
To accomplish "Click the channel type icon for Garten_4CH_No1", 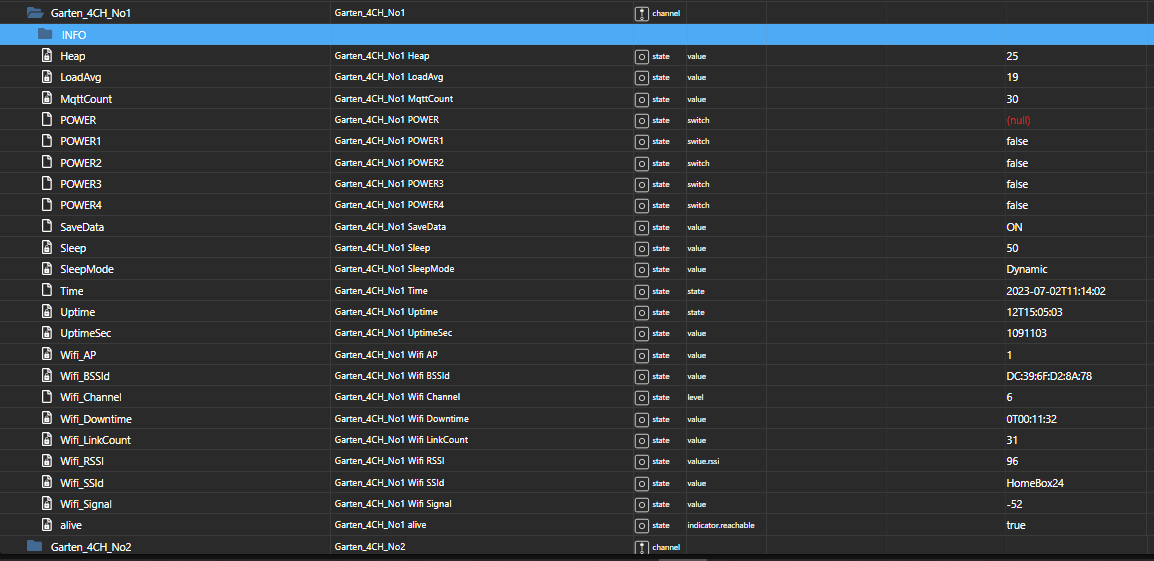I will (x=641, y=13).
